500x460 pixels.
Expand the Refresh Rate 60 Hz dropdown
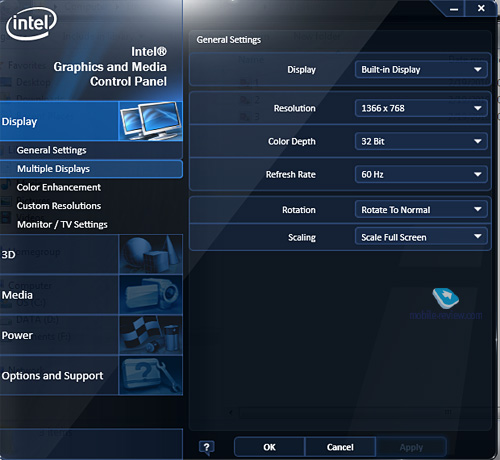[421, 174]
